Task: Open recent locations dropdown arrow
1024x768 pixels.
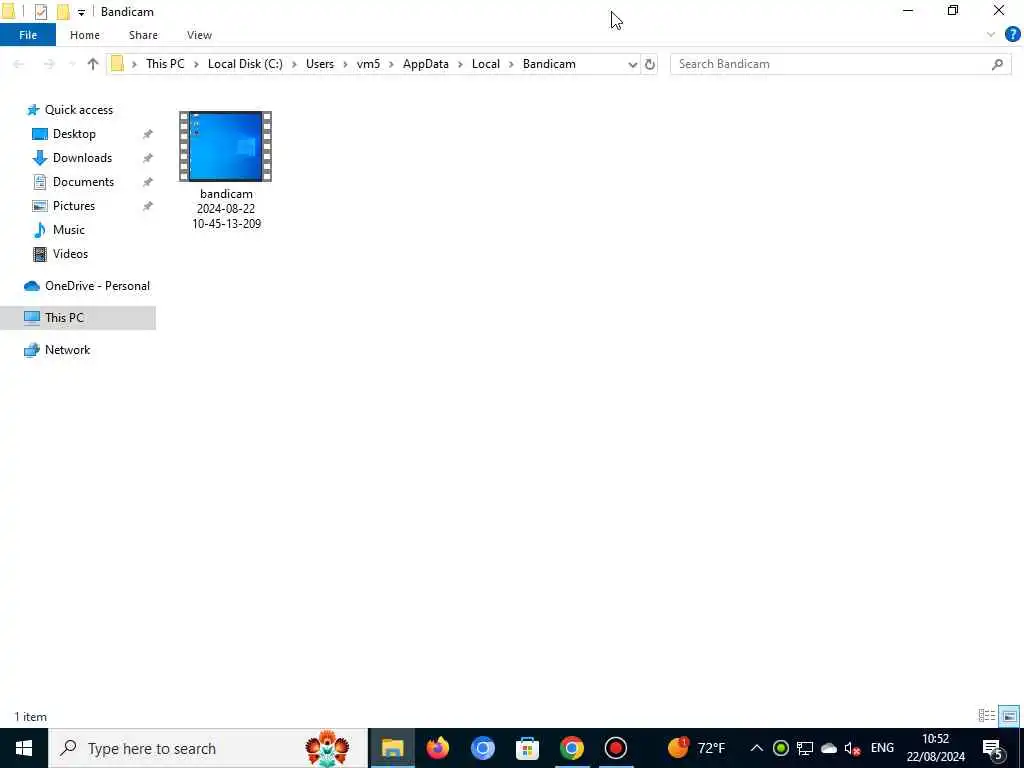Action: click(x=72, y=64)
